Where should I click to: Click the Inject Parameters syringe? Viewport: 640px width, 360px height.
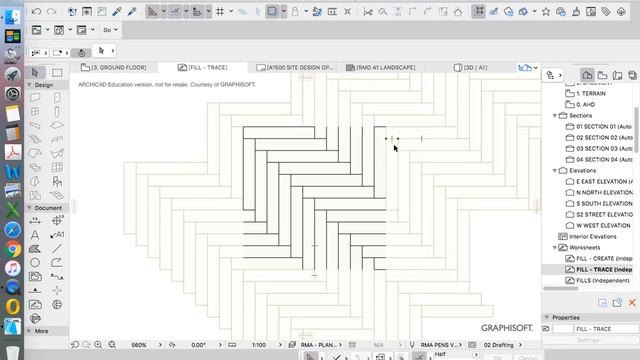click(131, 11)
